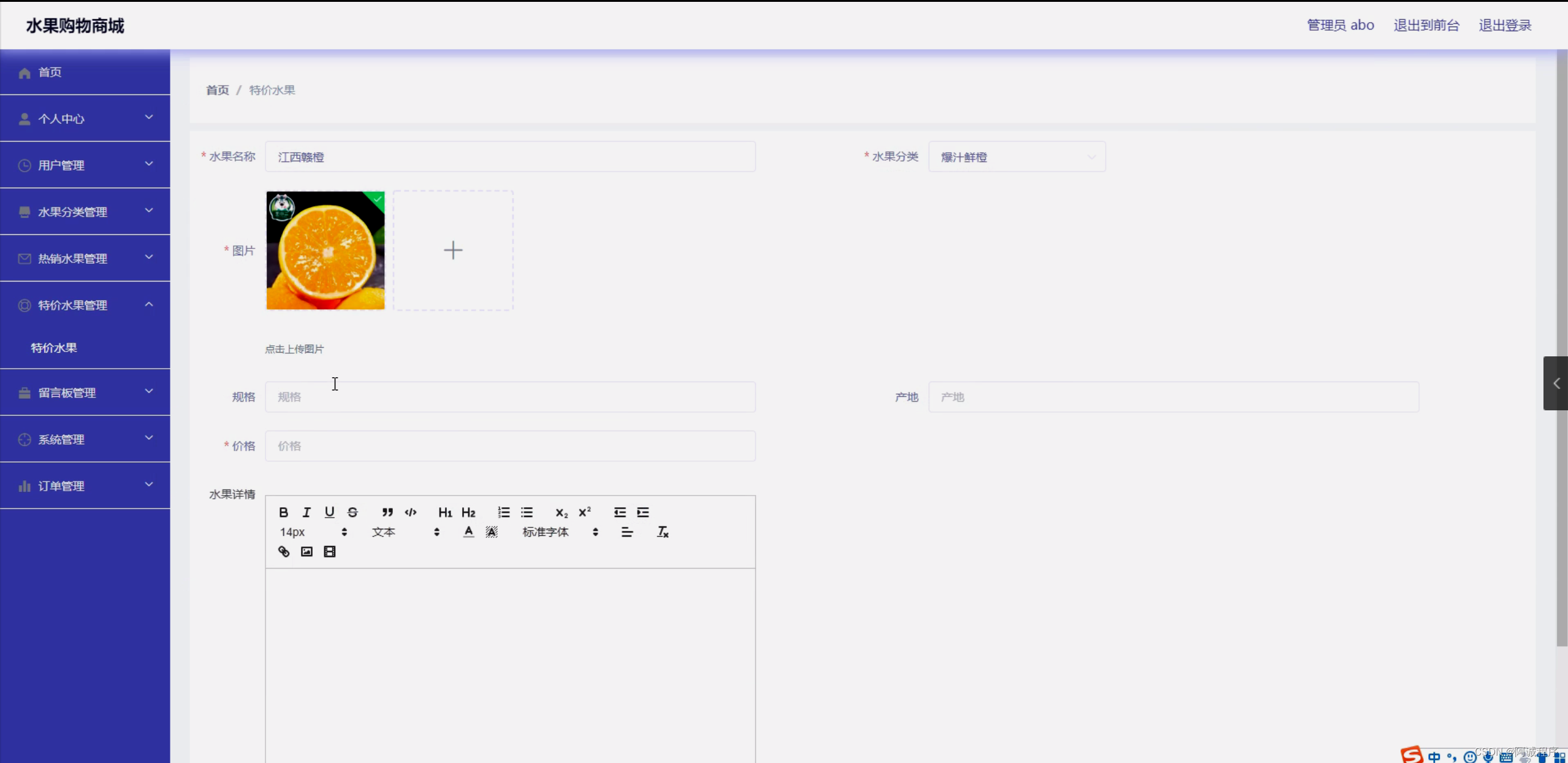The image size is (1568, 763).
Task: Open the 水果分类 dropdown showing 爆汁鲜橙
Action: [x=1017, y=156]
